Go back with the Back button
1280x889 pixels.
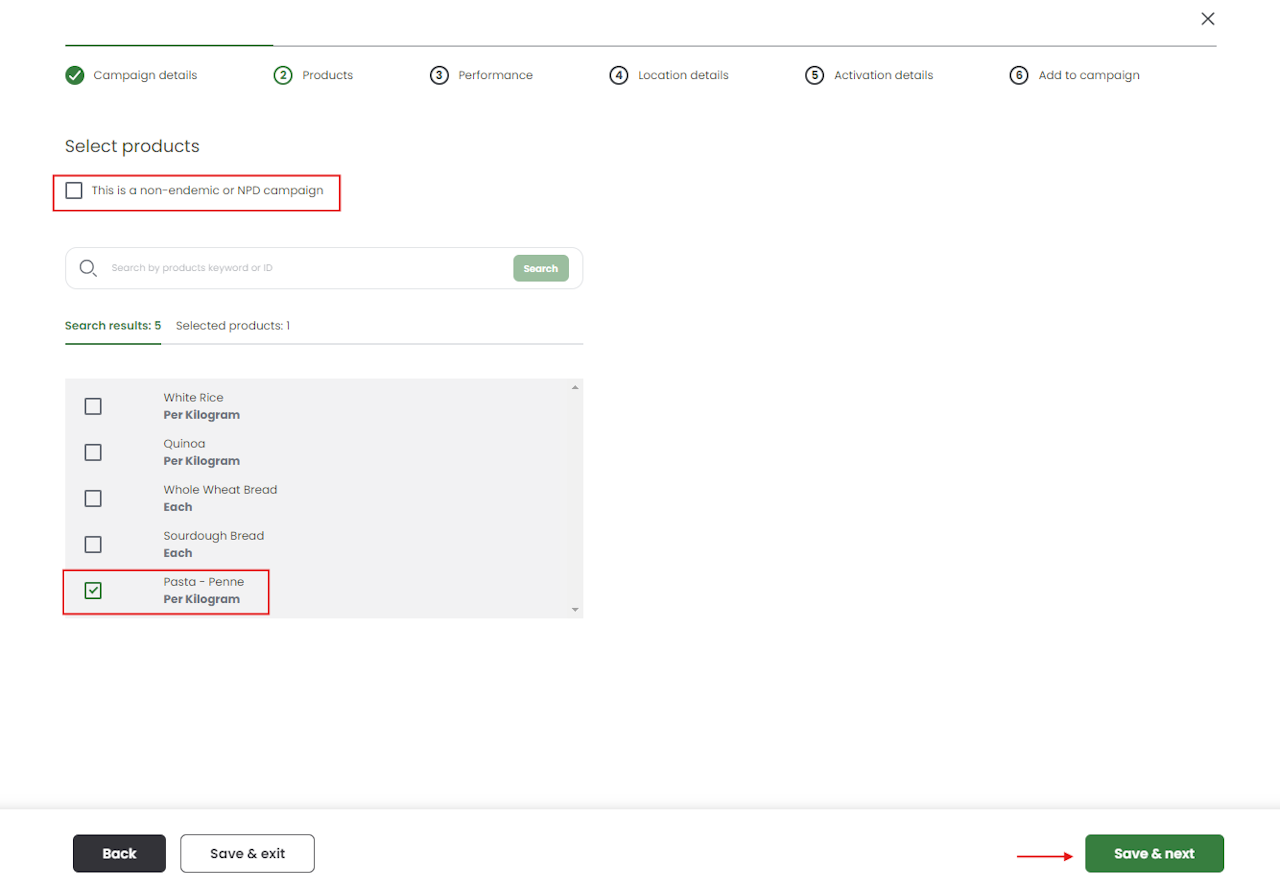click(x=119, y=854)
